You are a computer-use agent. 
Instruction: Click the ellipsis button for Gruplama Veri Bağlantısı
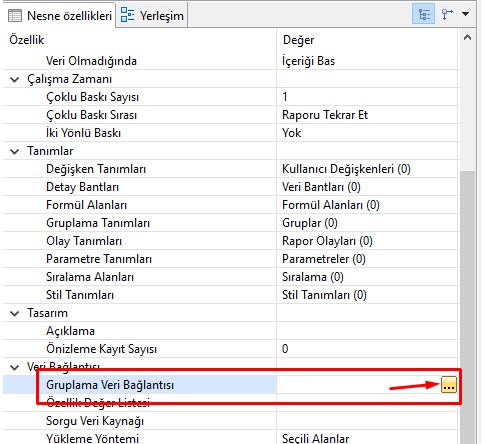[449, 384]
